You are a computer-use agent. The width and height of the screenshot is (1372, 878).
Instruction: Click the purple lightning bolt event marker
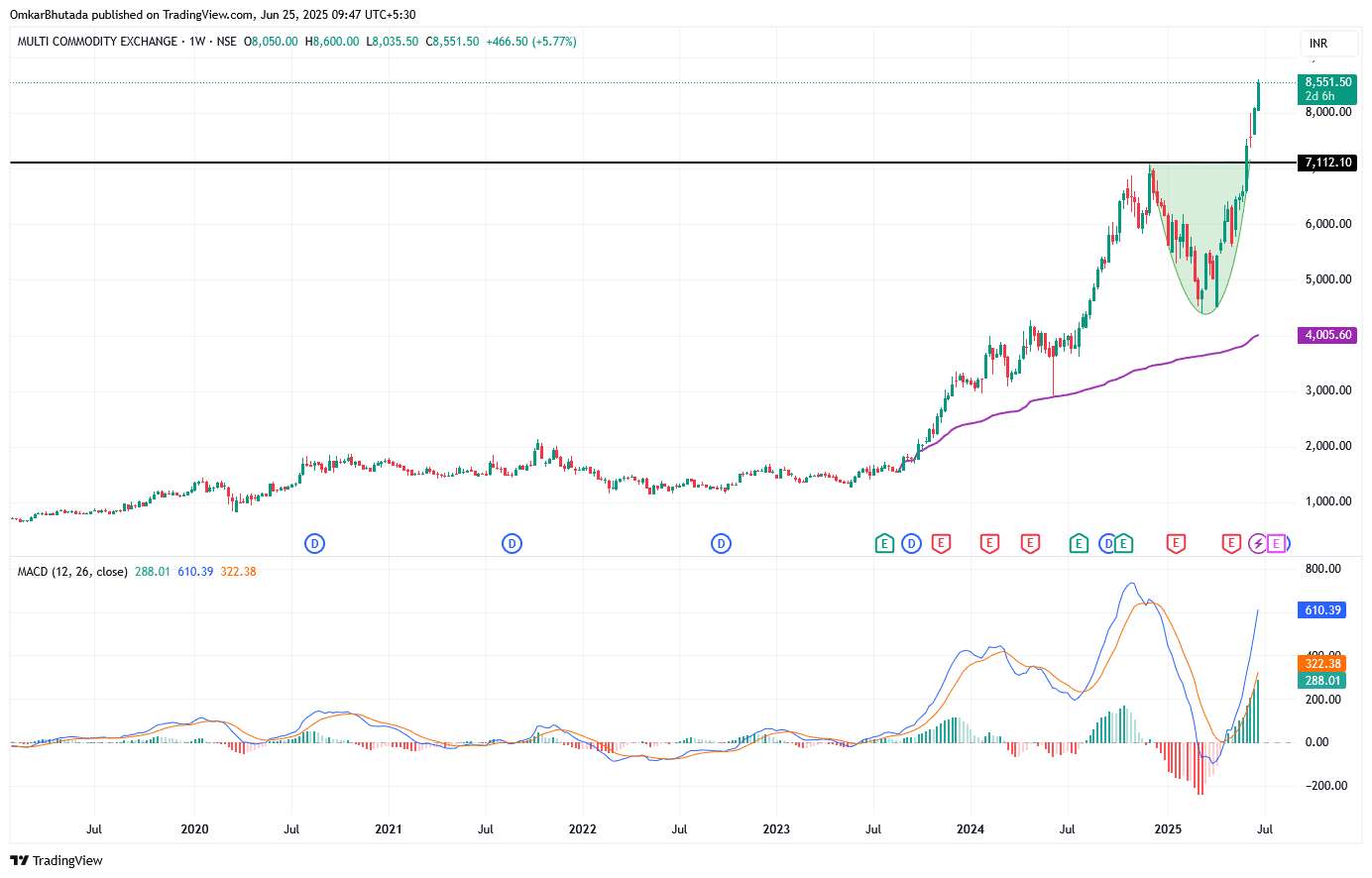pos(1258,543)
